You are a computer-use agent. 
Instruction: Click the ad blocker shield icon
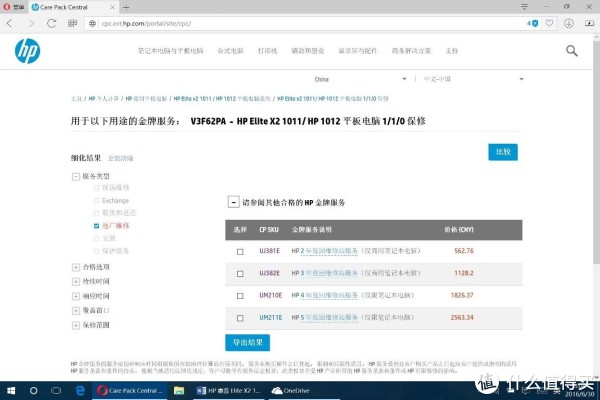[535, 23]
